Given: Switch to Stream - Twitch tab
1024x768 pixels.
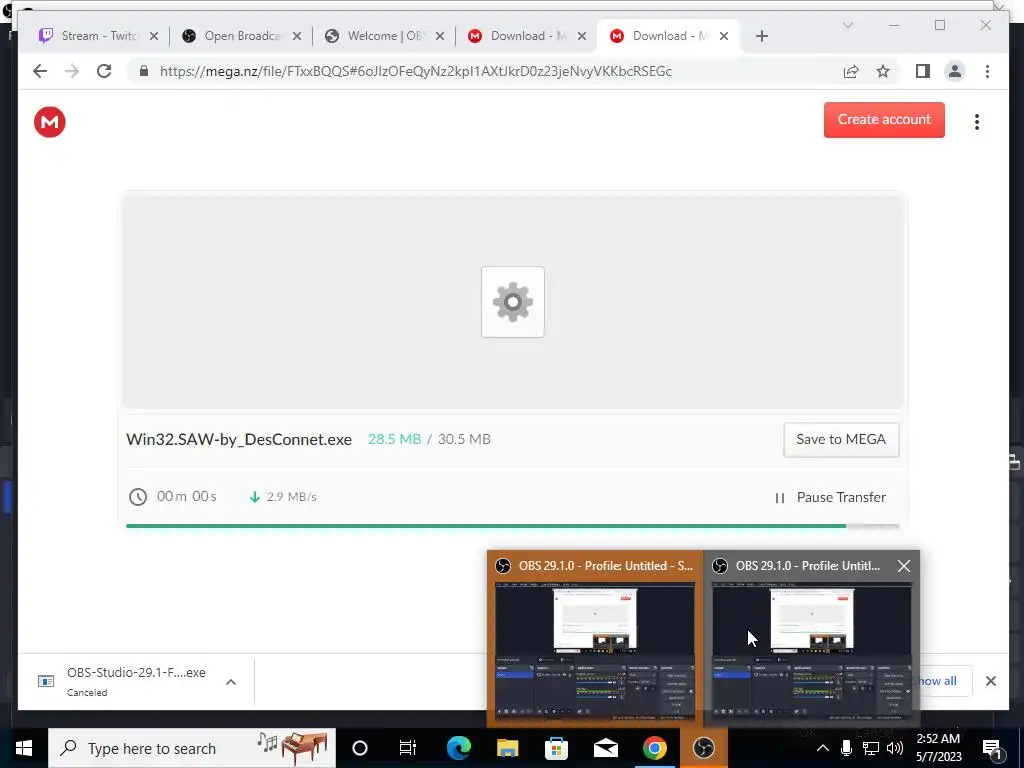Looking at the screenshot, I should 99,36.
